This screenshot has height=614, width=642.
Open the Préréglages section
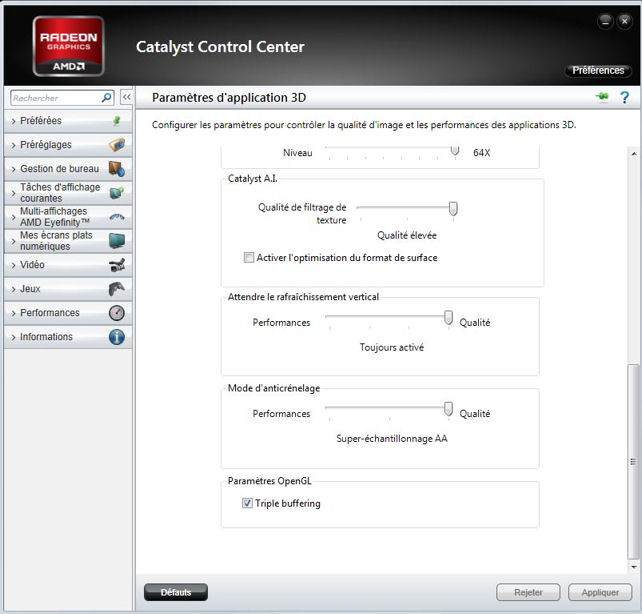[68, 145]
